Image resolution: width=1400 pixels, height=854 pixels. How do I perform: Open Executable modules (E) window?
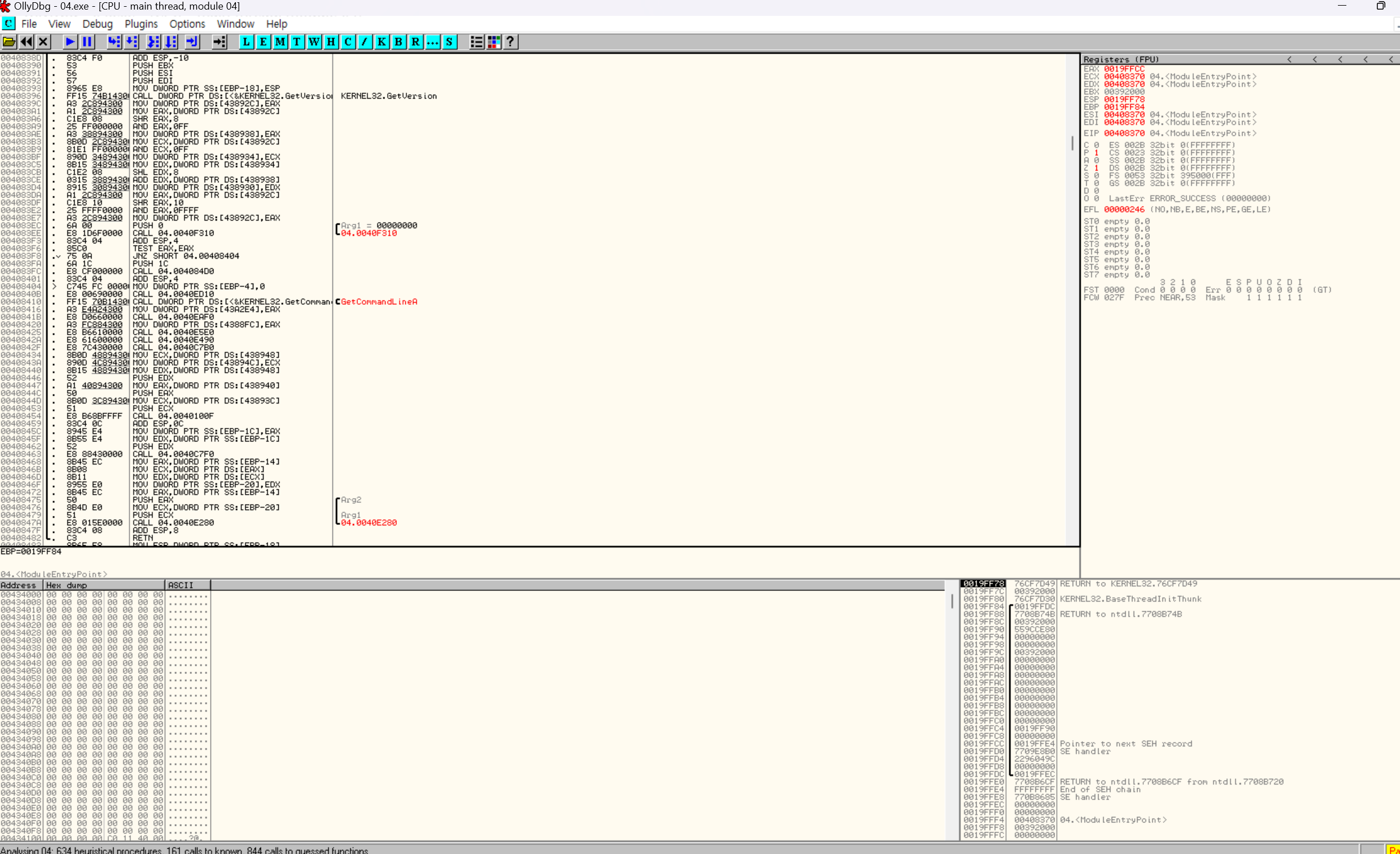coord(263,41)
